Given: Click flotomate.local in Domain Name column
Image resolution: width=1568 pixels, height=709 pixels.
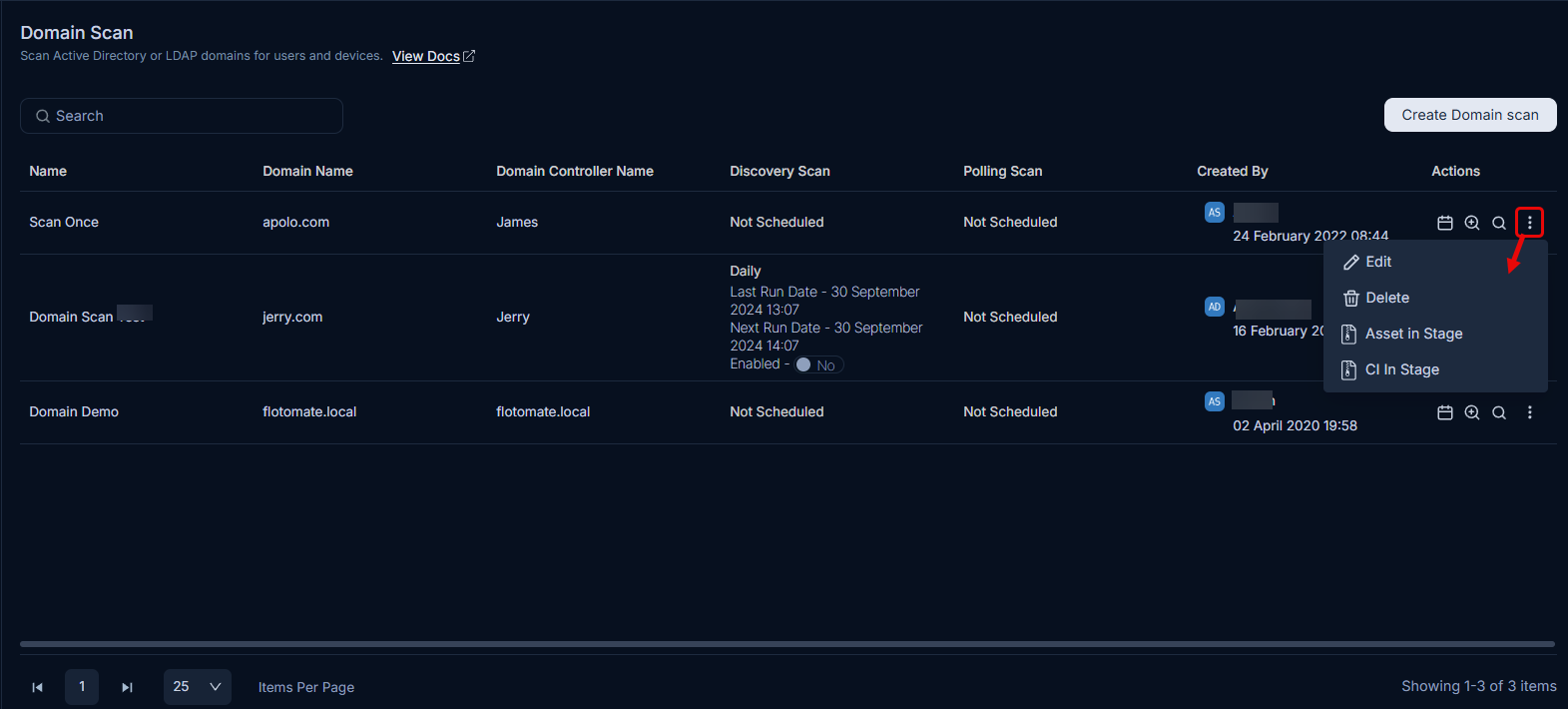Looking at the screenshot, I should (x=309, y=411).
